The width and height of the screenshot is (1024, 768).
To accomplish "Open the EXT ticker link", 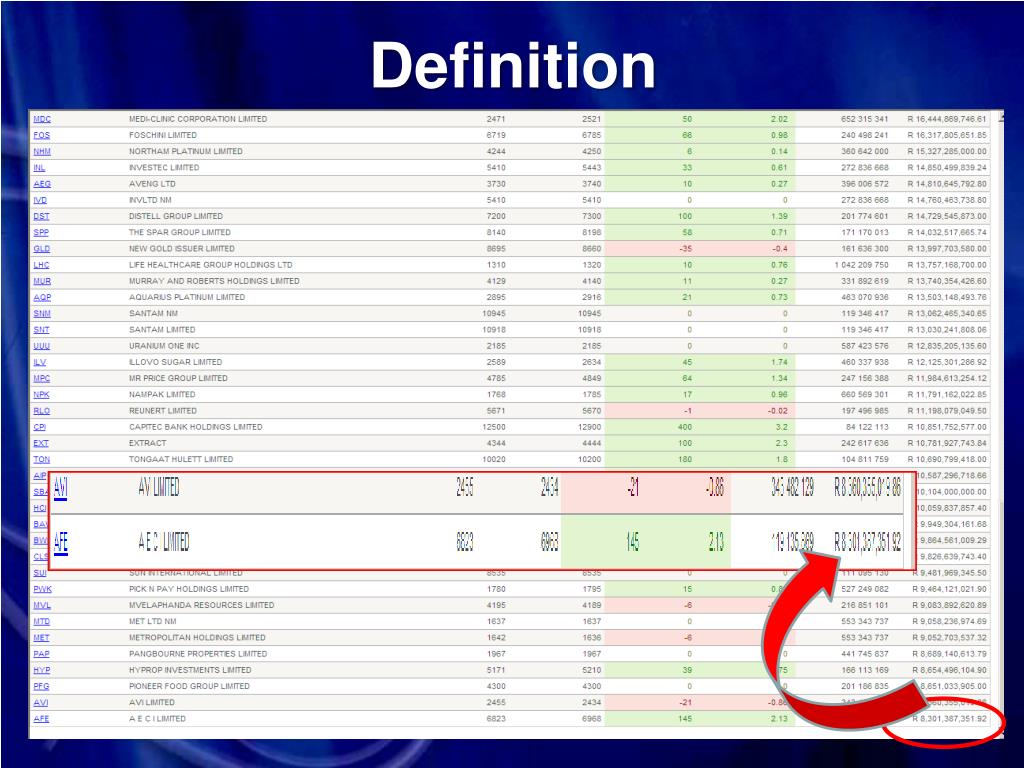I will [x=41, y=443].
